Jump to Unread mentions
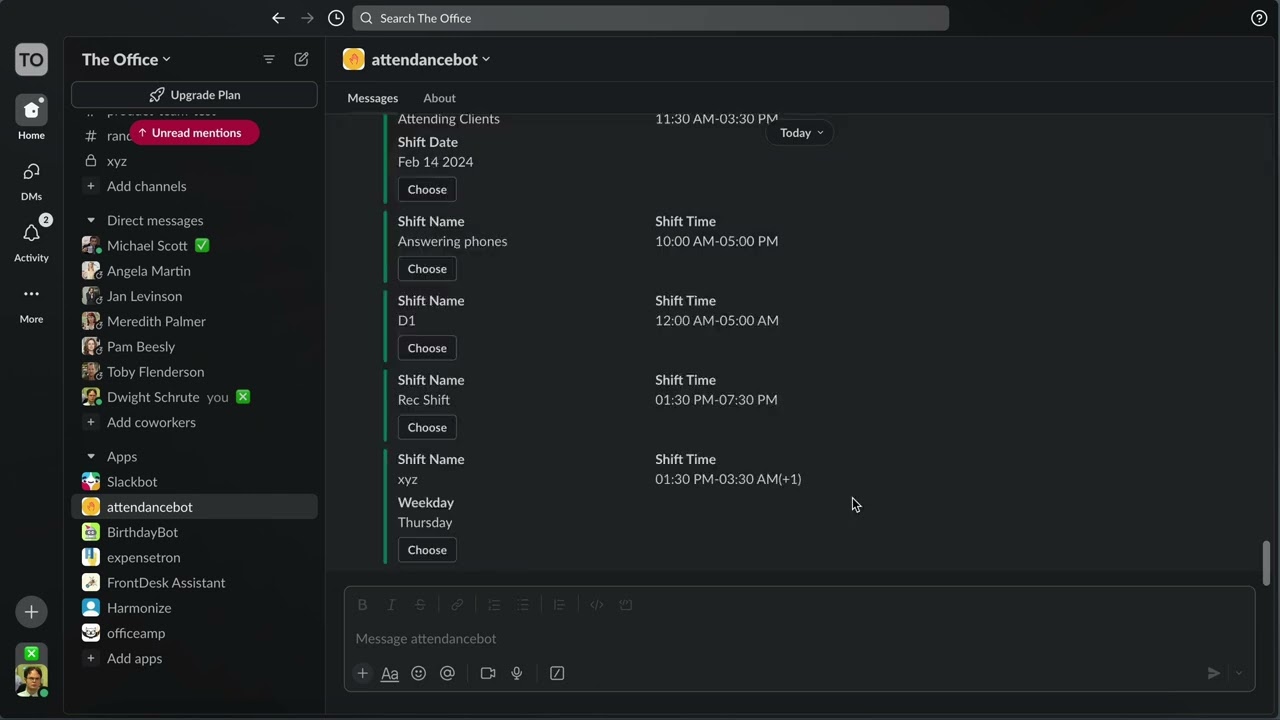 194,132
